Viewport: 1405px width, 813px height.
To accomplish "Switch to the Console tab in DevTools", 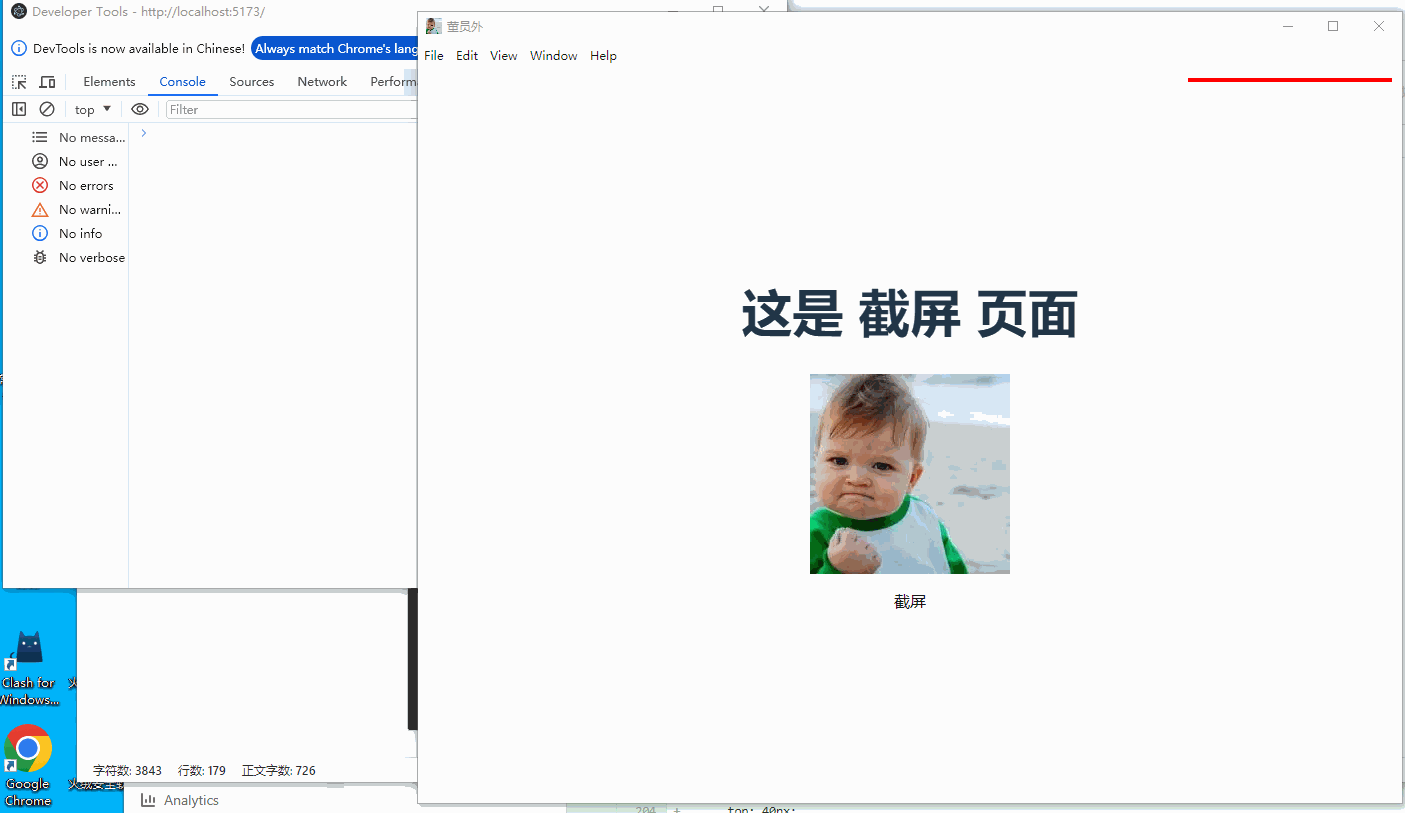I will [x=183, y=82].
